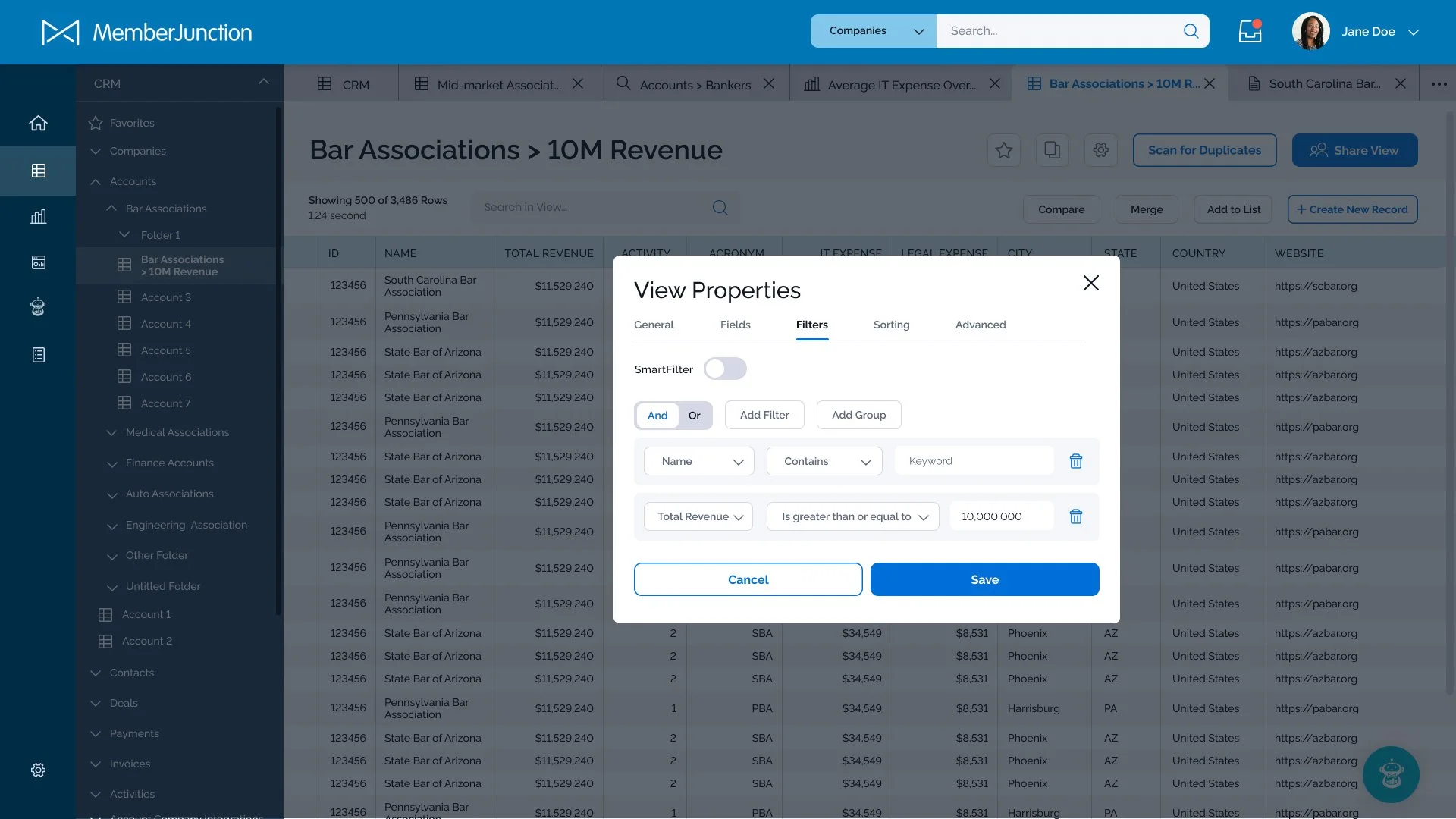Enable the SmartFilter toggle
This screenshot has height=819, width=1456.
725,369
